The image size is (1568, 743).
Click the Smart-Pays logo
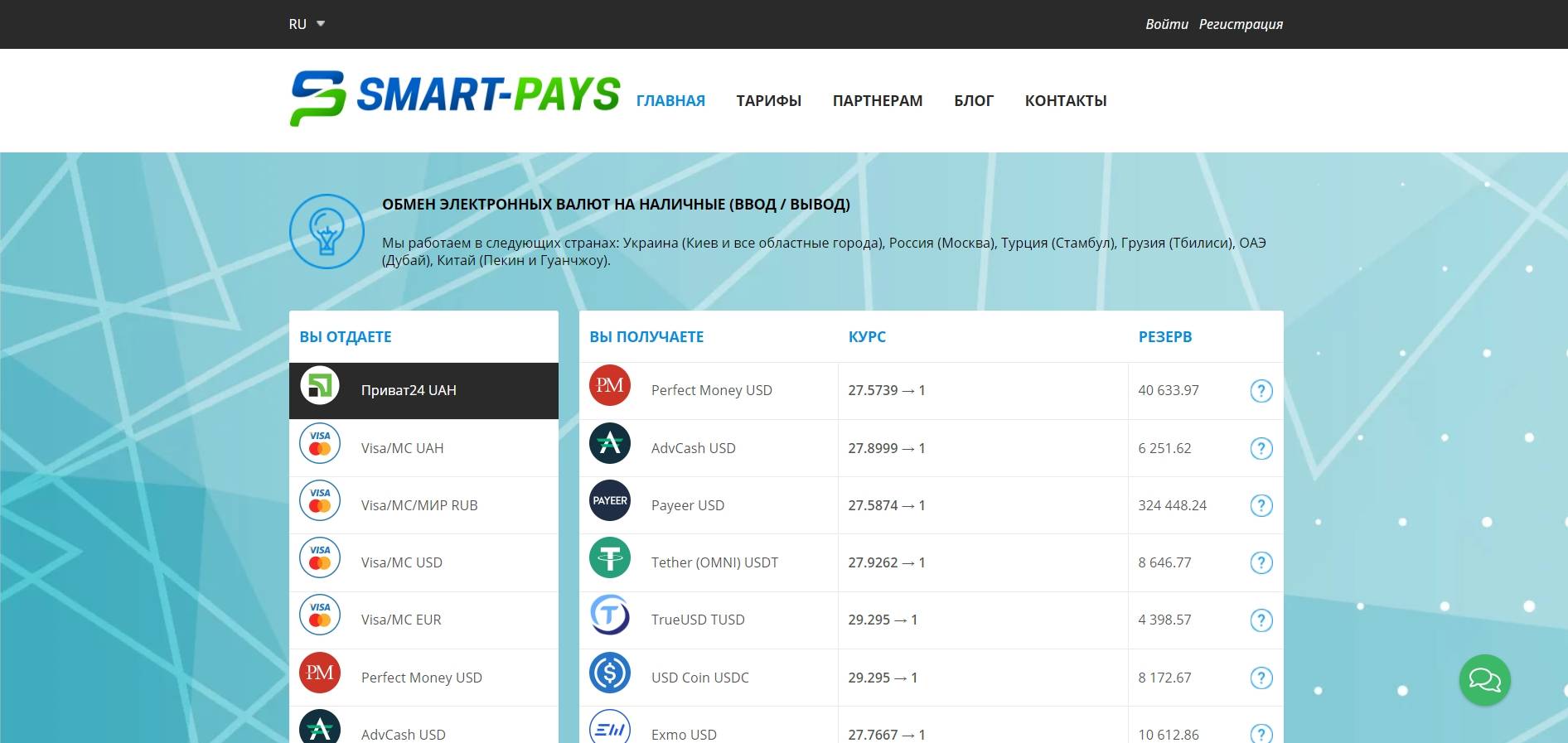pyautogui.click(x=454, y=99)
